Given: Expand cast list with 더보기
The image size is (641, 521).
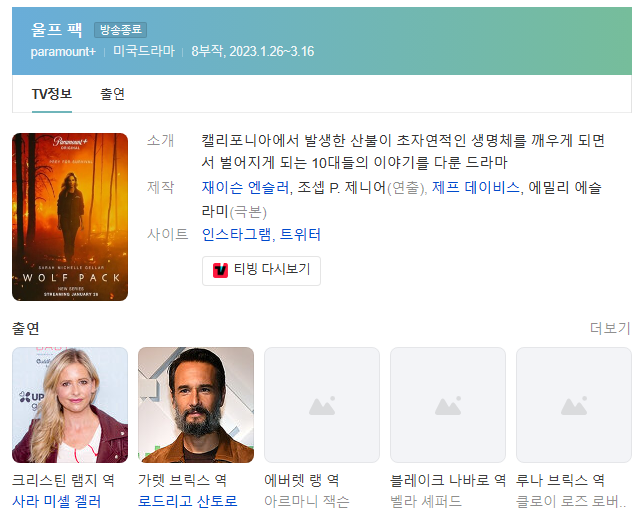Looking at the screenshot, I should click(610, 328).
